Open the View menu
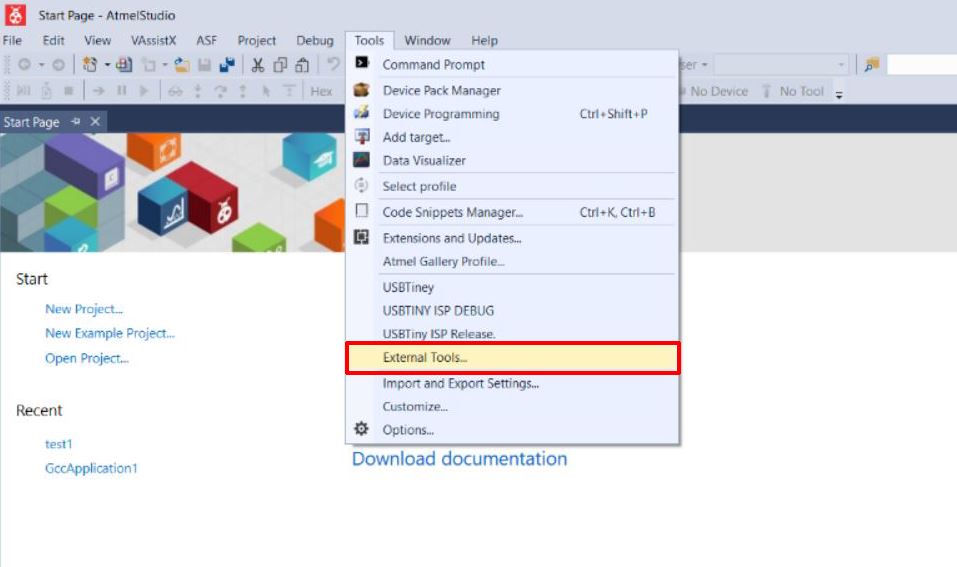This screenshot has height=567, width=957. pyautogui.click(x=98, y=40)
